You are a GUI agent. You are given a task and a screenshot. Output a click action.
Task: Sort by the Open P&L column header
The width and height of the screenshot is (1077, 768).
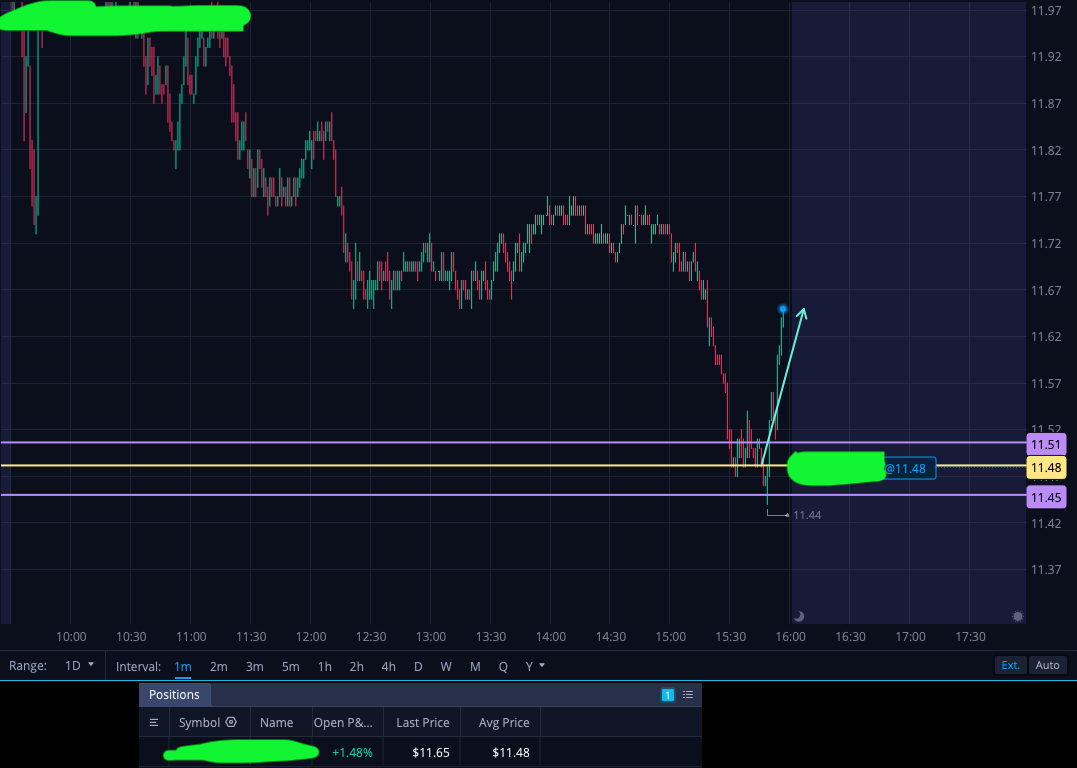point(343,723)
